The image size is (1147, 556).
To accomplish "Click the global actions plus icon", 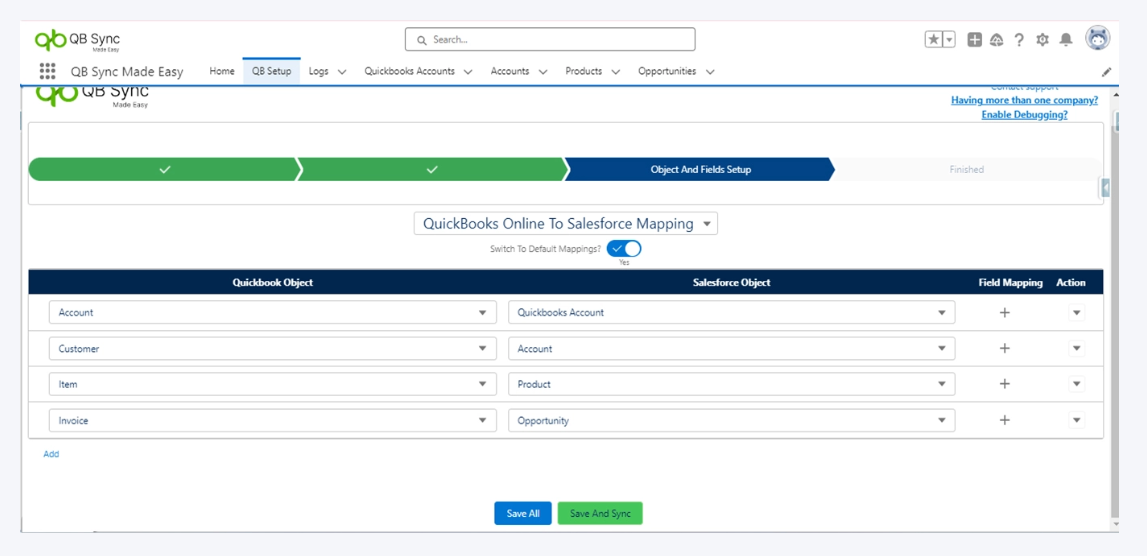I will click(x=974, y=40).
